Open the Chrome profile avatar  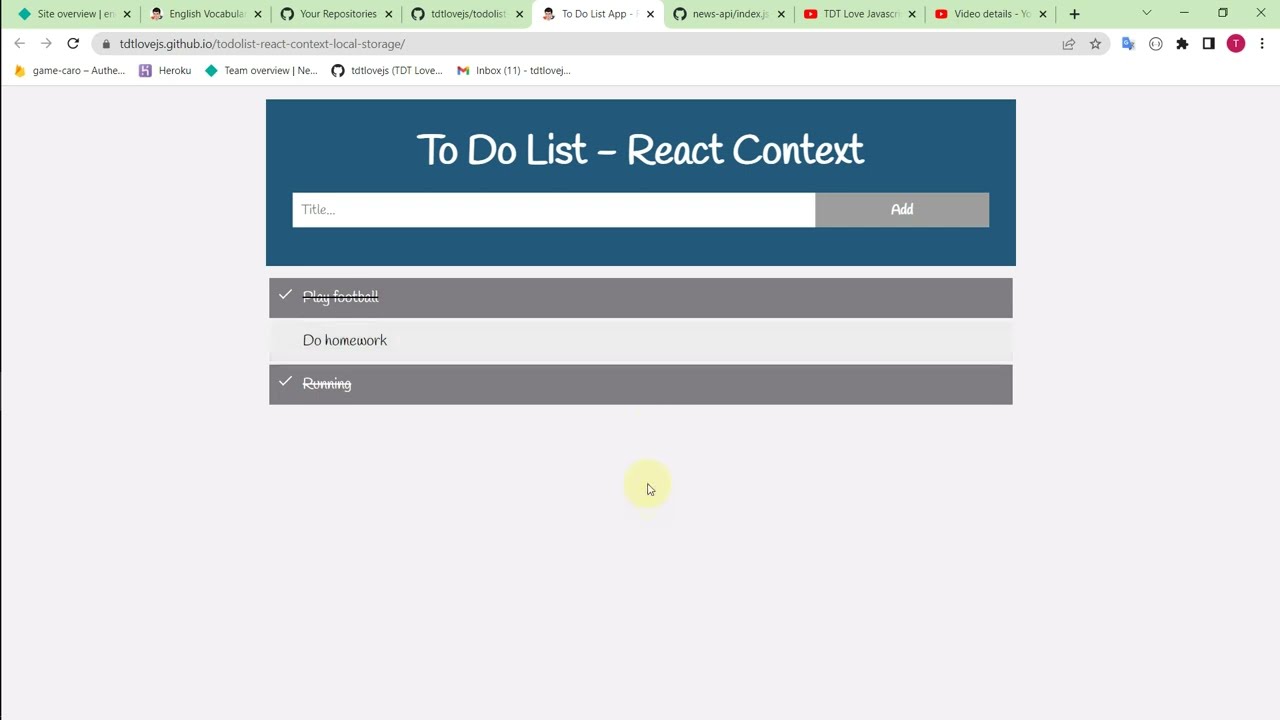click(x=1236, y=44)
